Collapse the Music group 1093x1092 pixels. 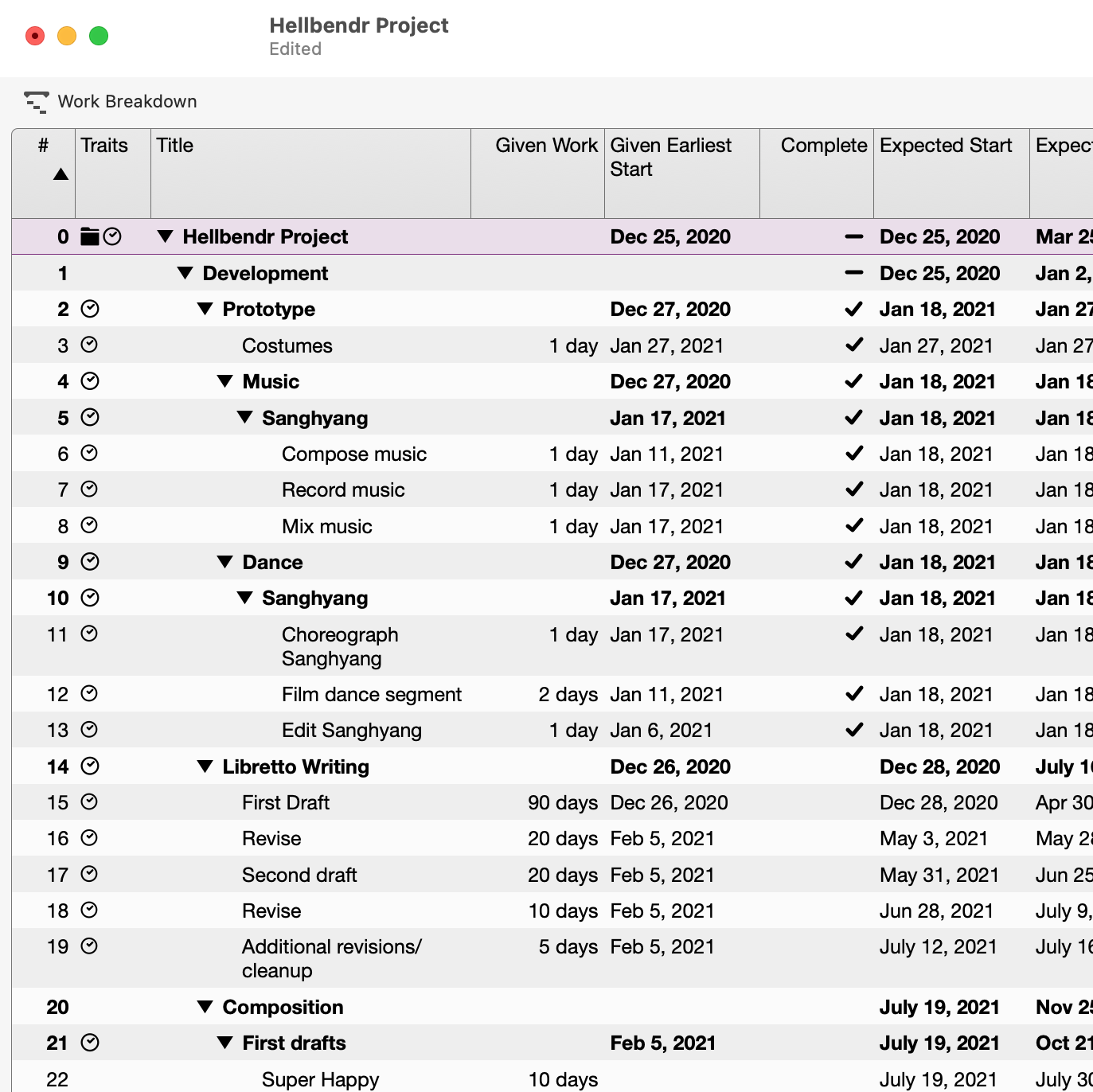pos(224,381)
